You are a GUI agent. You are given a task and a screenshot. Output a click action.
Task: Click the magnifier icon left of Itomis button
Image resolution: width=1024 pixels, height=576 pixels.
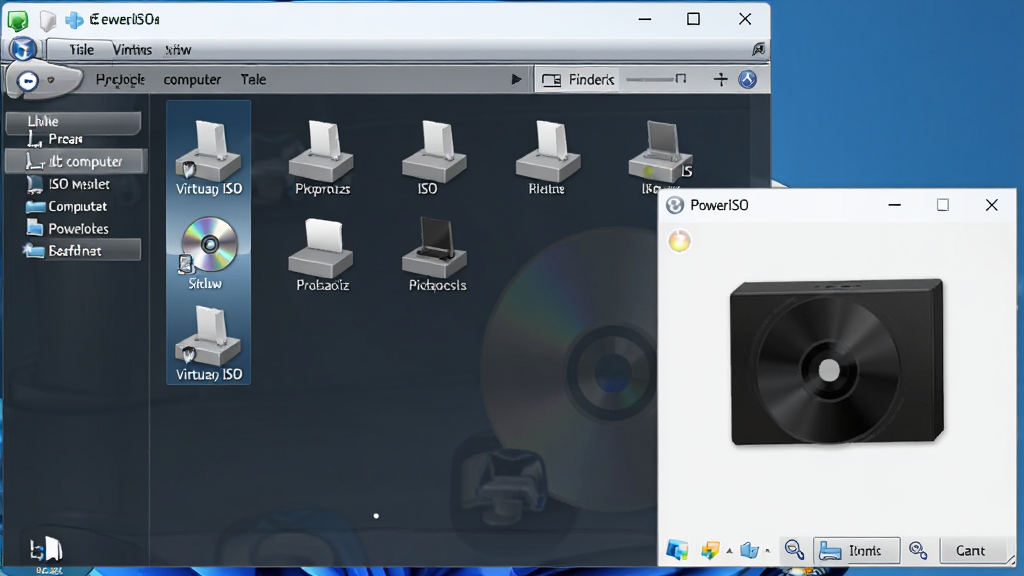tap(794, 551)
